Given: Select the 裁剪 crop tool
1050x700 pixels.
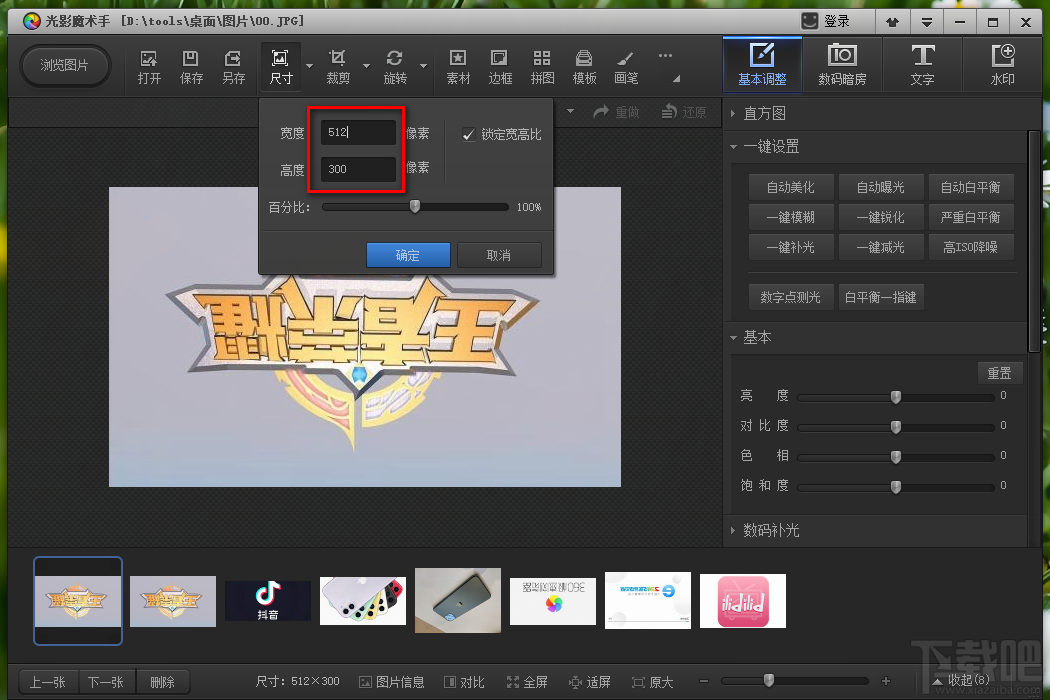Looking at the screenshot, I should (x=338, y=66).
